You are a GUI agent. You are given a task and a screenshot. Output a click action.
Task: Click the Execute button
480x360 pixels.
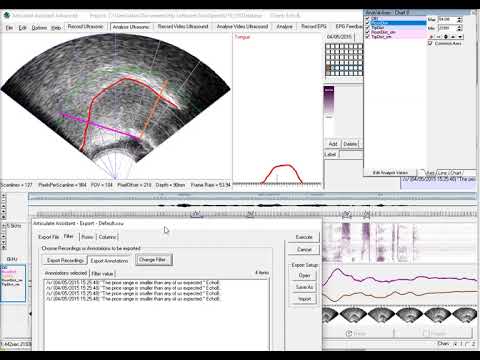pos(304,237)
